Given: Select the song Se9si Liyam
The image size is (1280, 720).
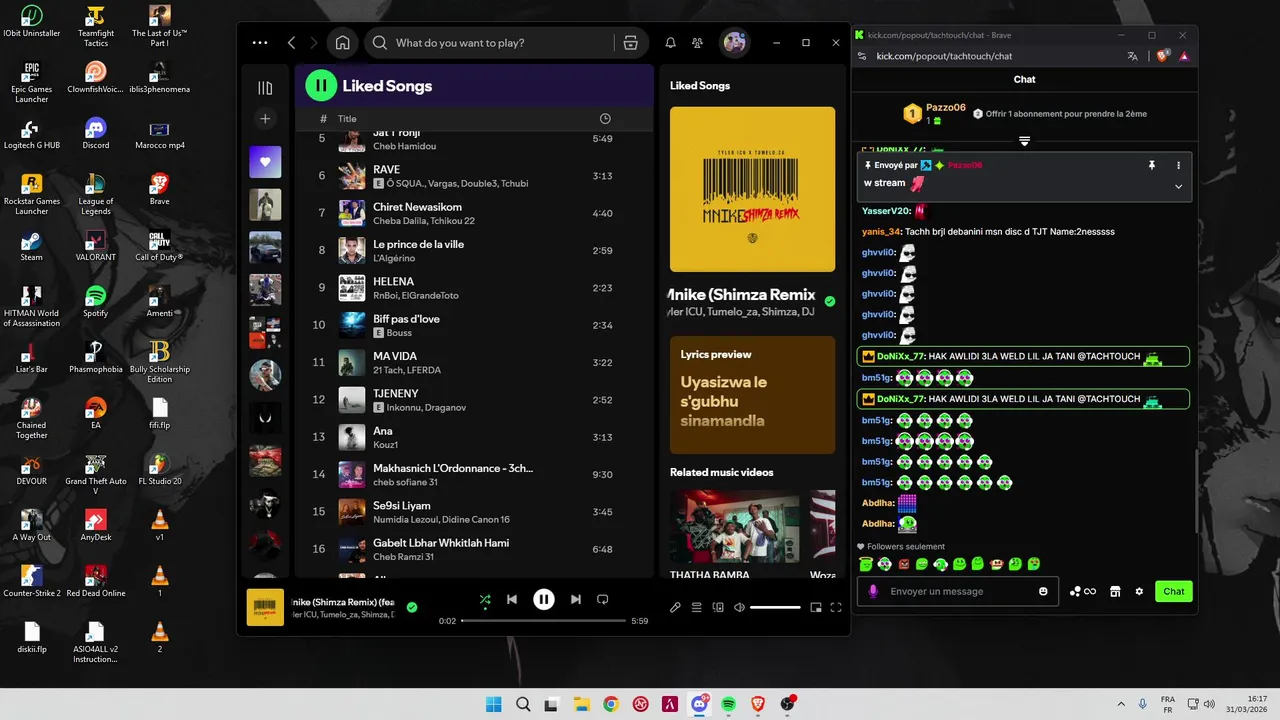Looking at the screenshot, I should (x=474, y=511).
